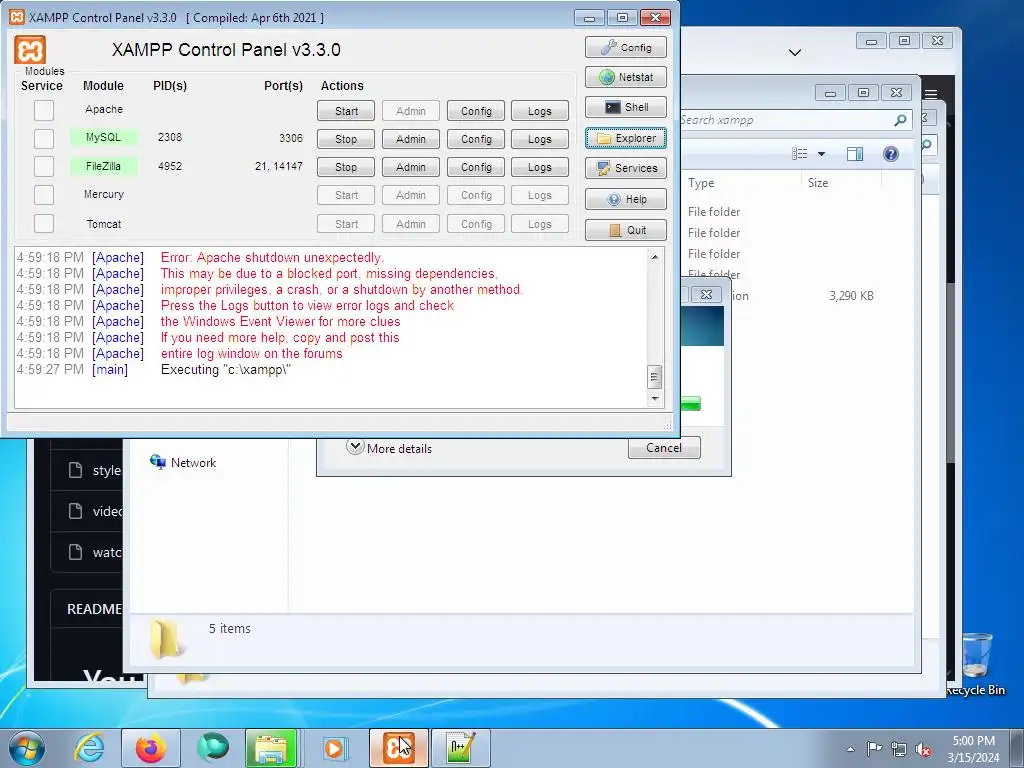Open Explorer help question mark icon
The image size is (1024, 768).
tap(891, 153)
